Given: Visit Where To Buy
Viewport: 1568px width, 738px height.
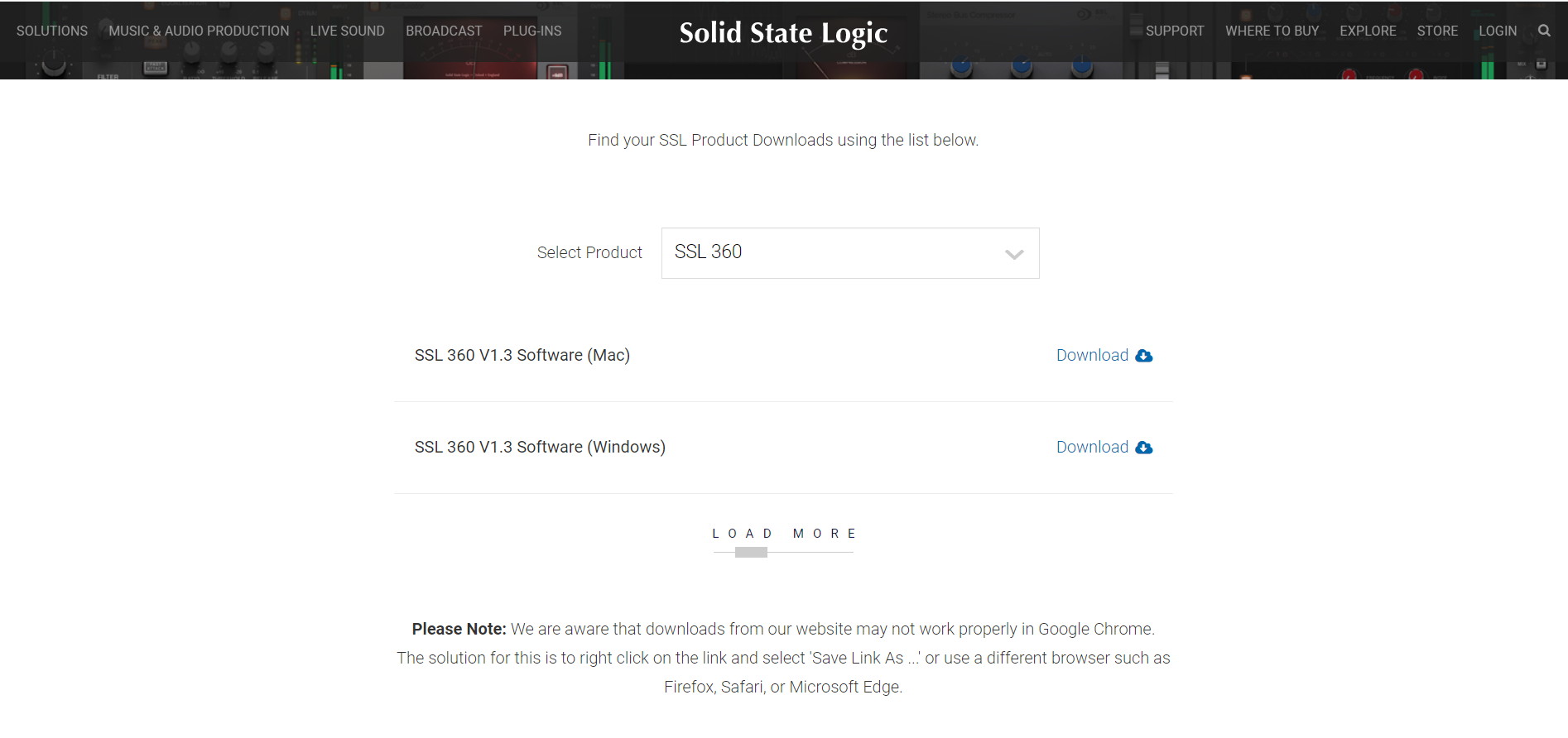Looking at the screenshot, I should [1272, 31].
